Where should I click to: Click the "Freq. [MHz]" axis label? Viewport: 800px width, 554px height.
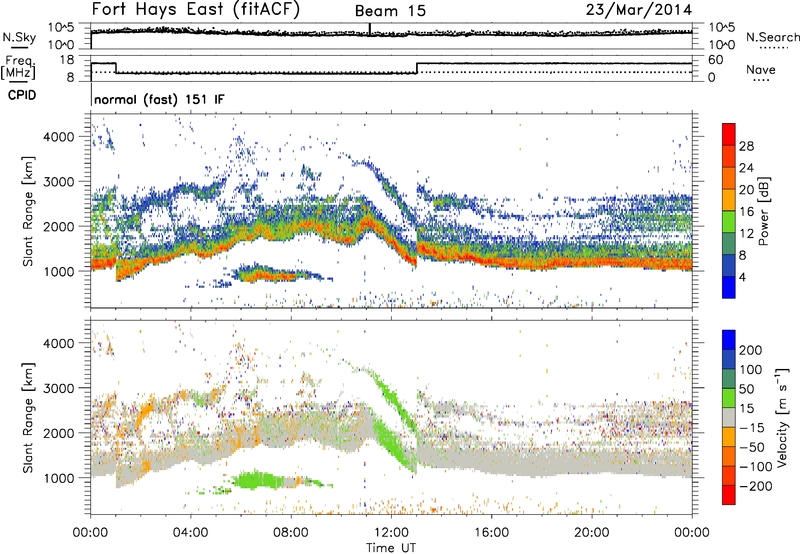(18, 67)
